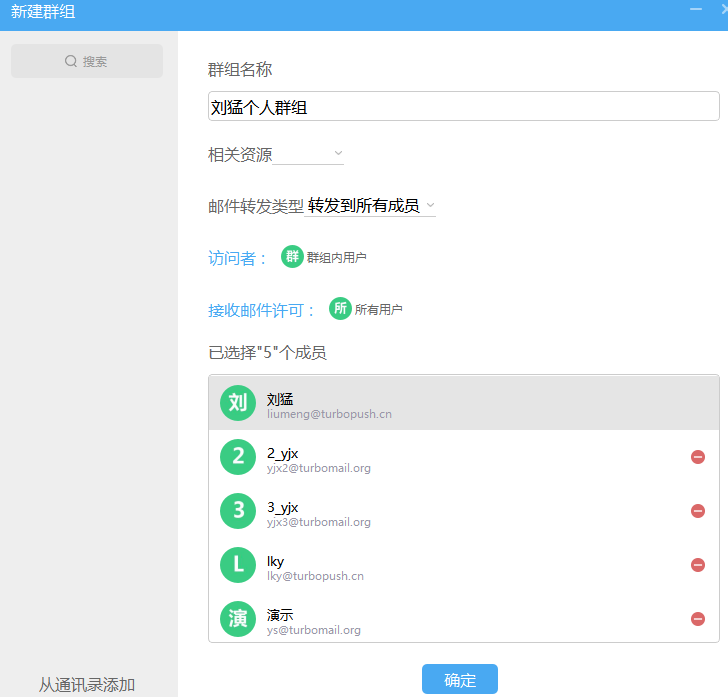Click the green 所 receive permission icon
Viewport: 728px width, 697px height.
point(340,309)
